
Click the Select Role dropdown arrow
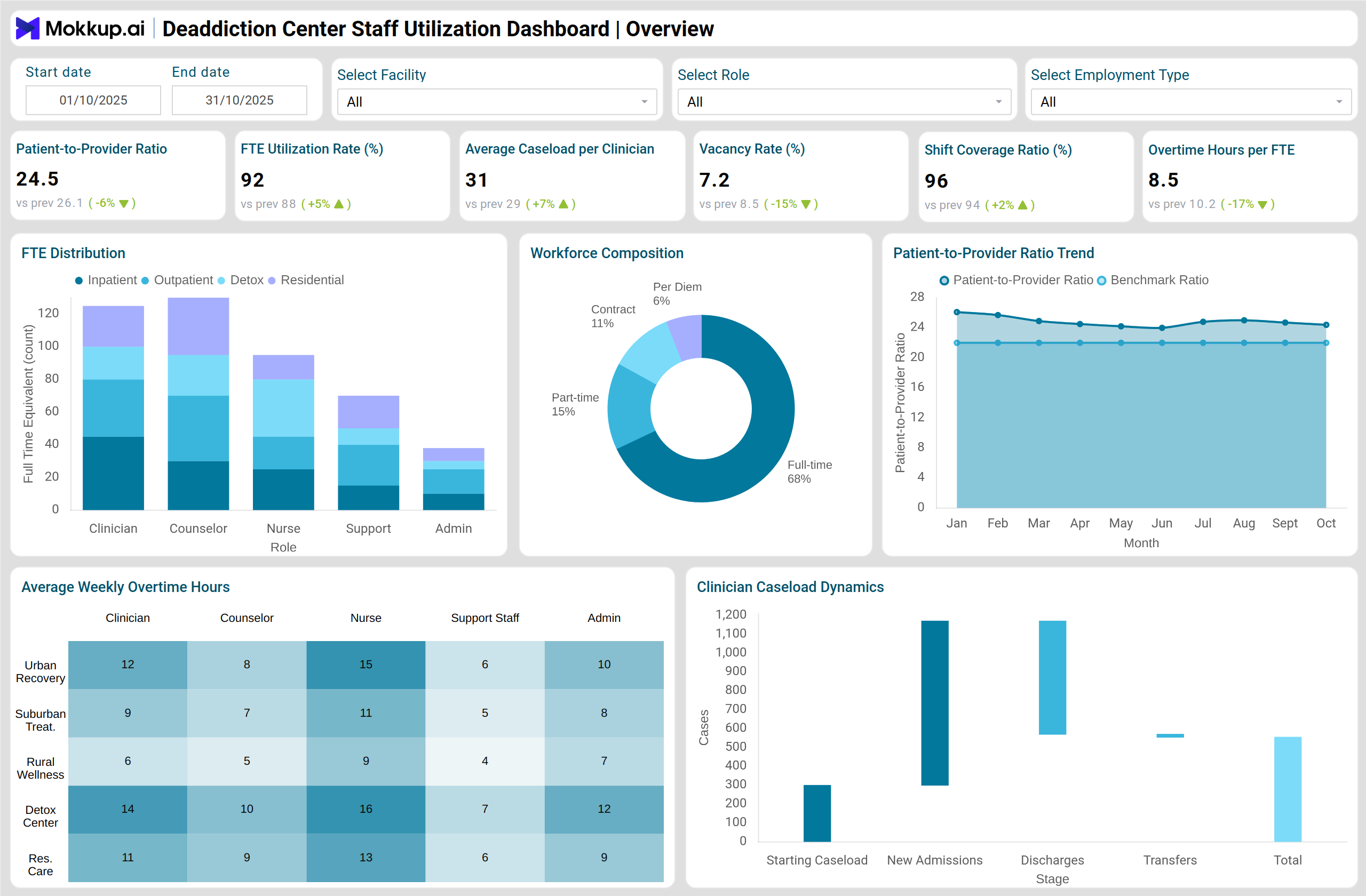click(x=999, y=102)
